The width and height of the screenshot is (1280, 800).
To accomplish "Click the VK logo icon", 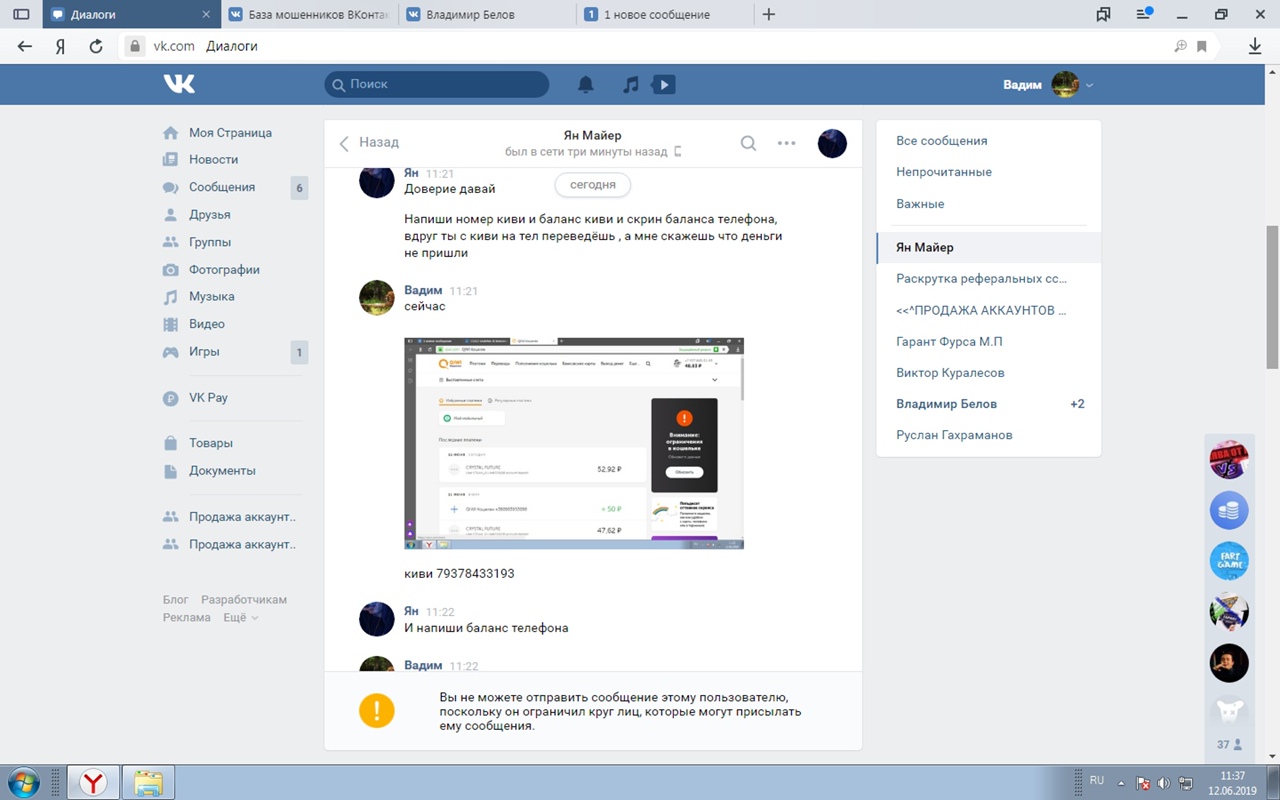I will pos(180,85).
